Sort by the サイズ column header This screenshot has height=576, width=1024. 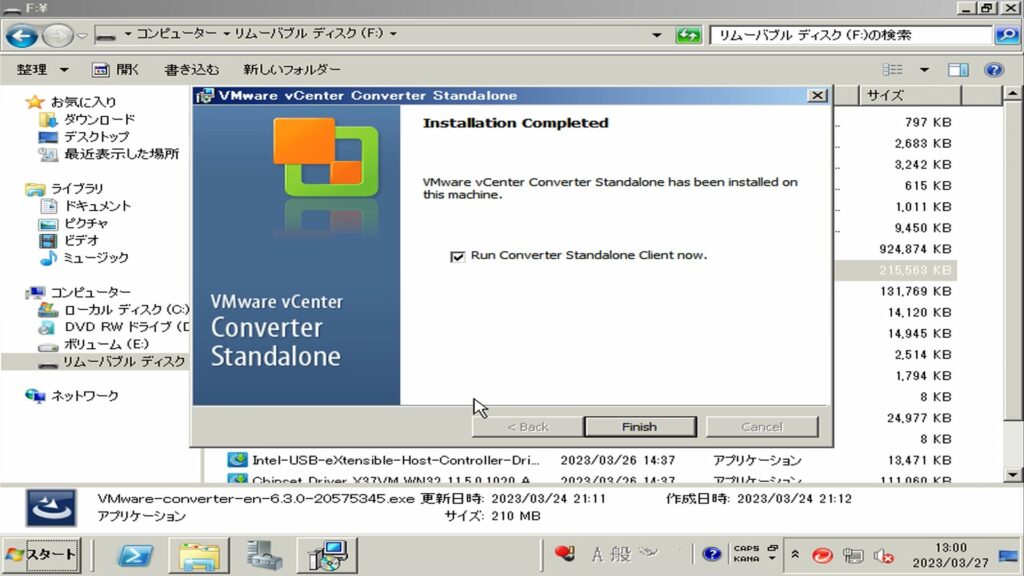(x=910, y=95)
